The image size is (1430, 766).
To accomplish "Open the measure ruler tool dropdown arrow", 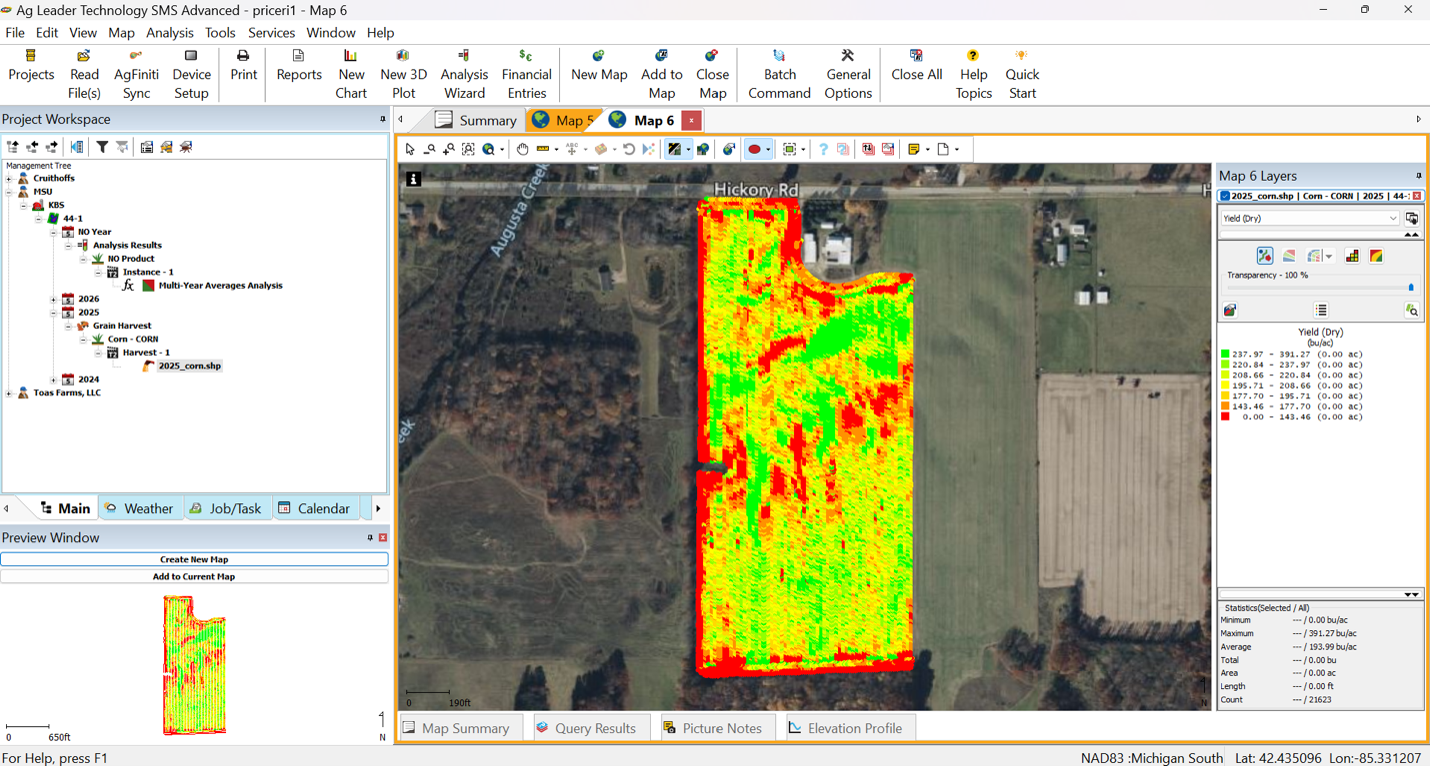I will coord(556,150).
